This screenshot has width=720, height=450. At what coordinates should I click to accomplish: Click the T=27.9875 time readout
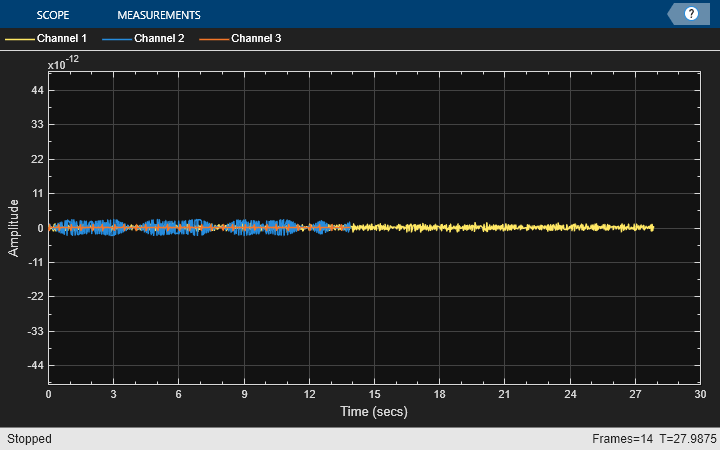pyautogui.click(x=684, y=439)
